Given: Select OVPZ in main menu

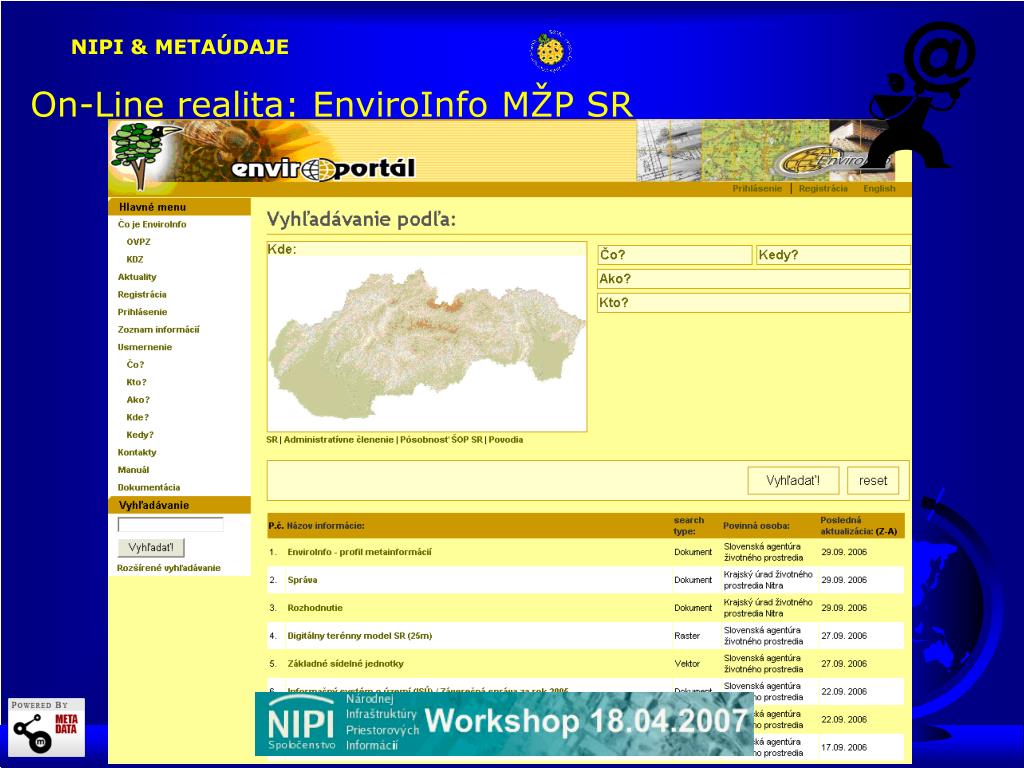Looking at the screenshot, I should 138,242.
